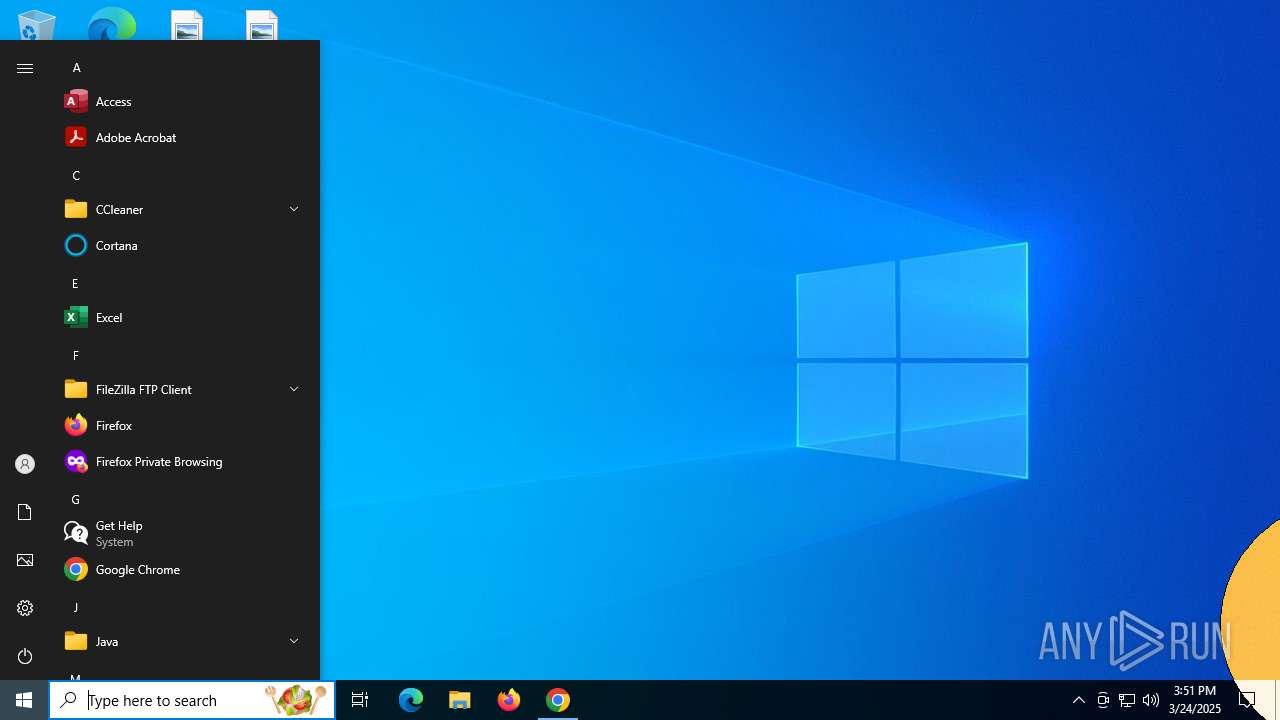Click the Show desktop strip at taskbar end

(1277, 700)
